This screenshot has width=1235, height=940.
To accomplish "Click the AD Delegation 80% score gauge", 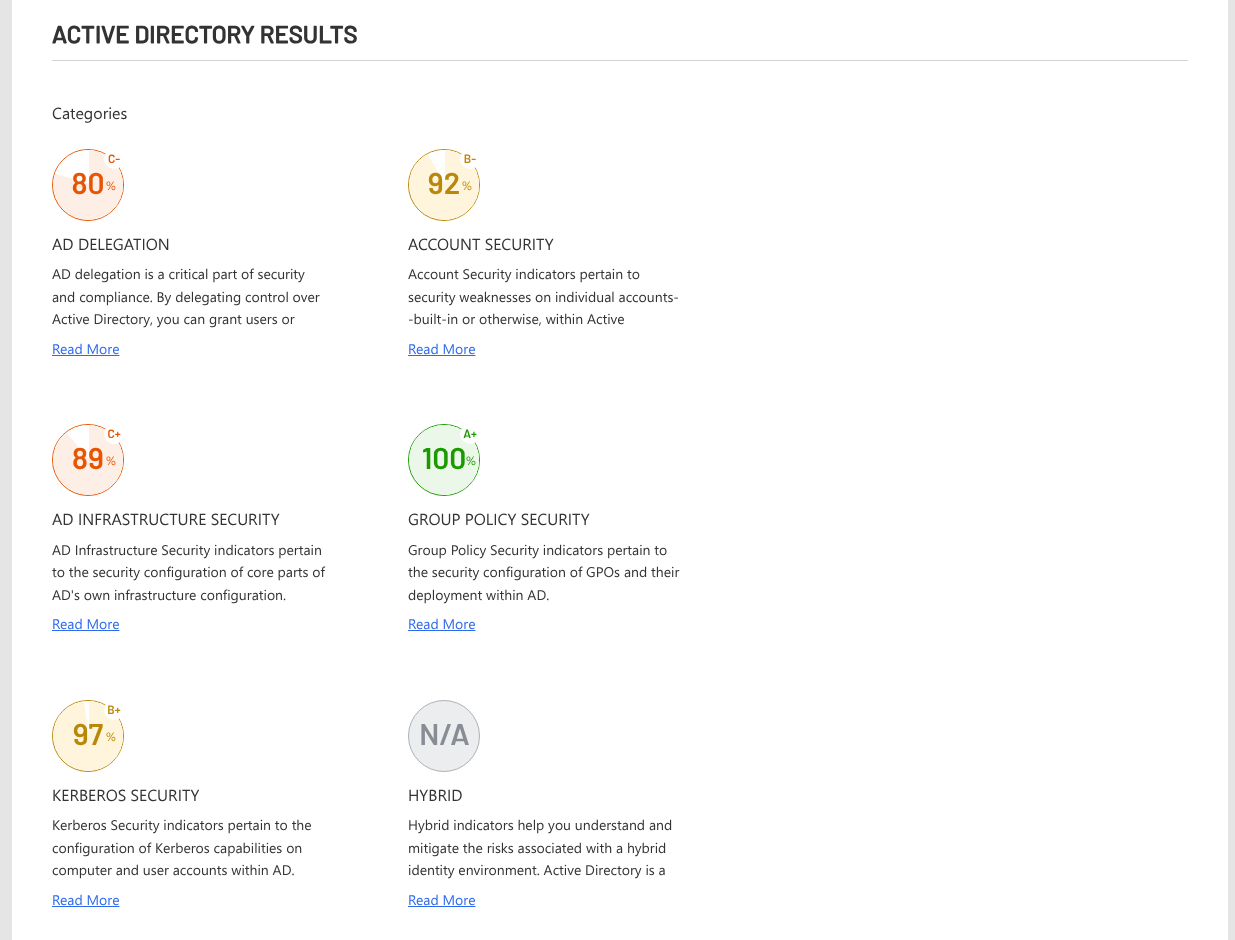I will click(x=88, y=185).
